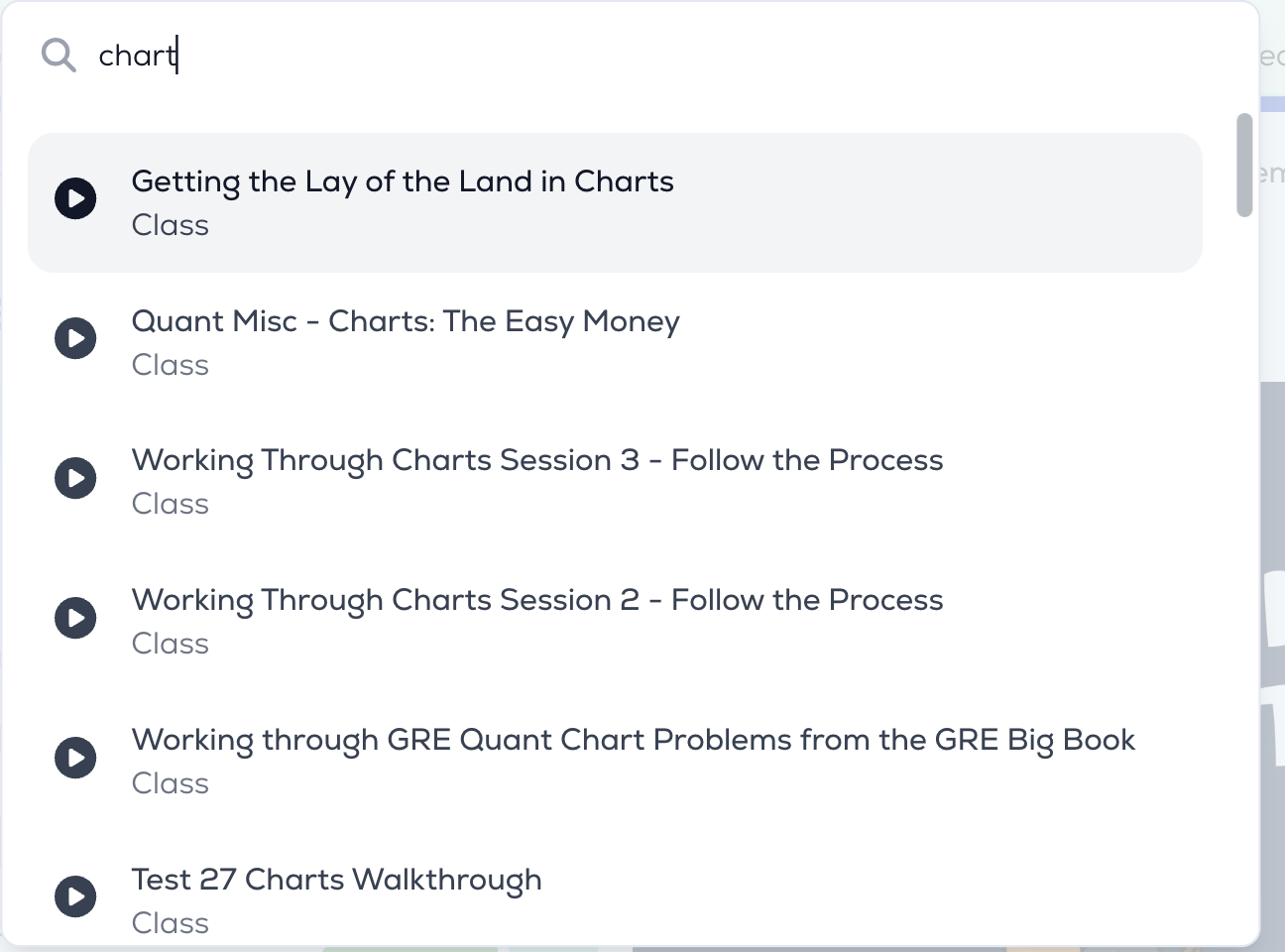Click Class label under Session 2 result
The image size is (1285, 952).
pyautogui.click(x=171, y=644)
